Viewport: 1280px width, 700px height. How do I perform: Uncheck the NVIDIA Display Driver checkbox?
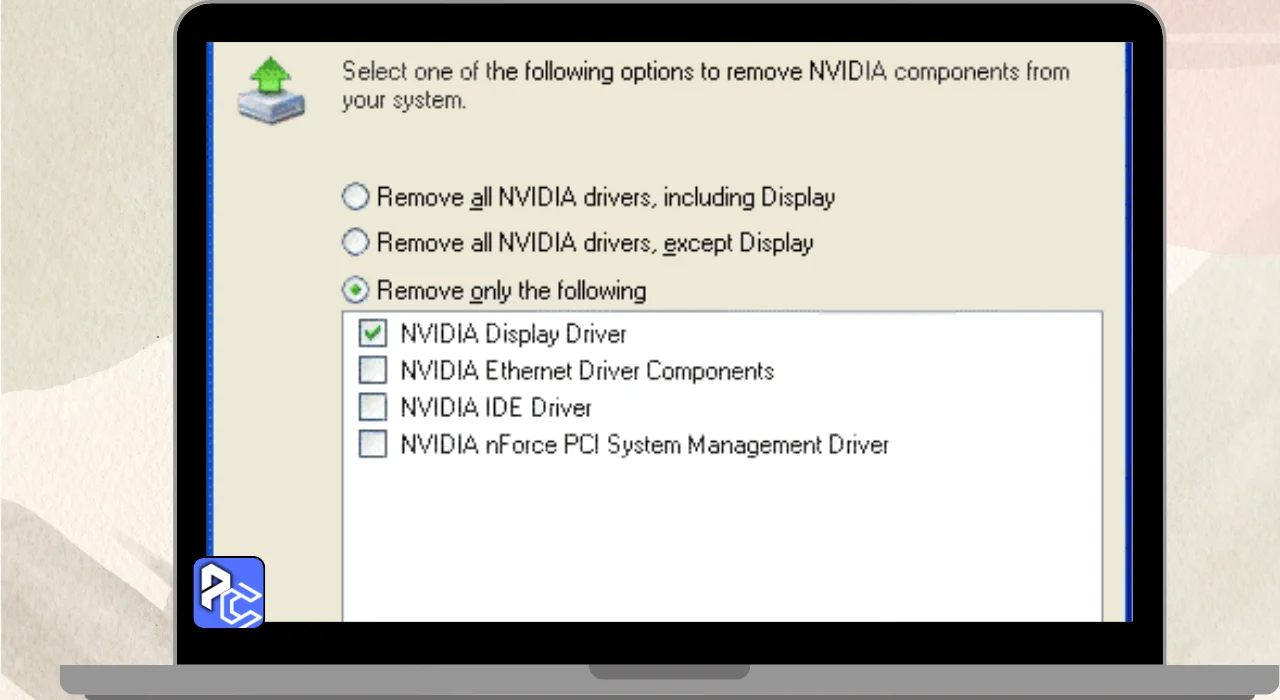[373, 333]
